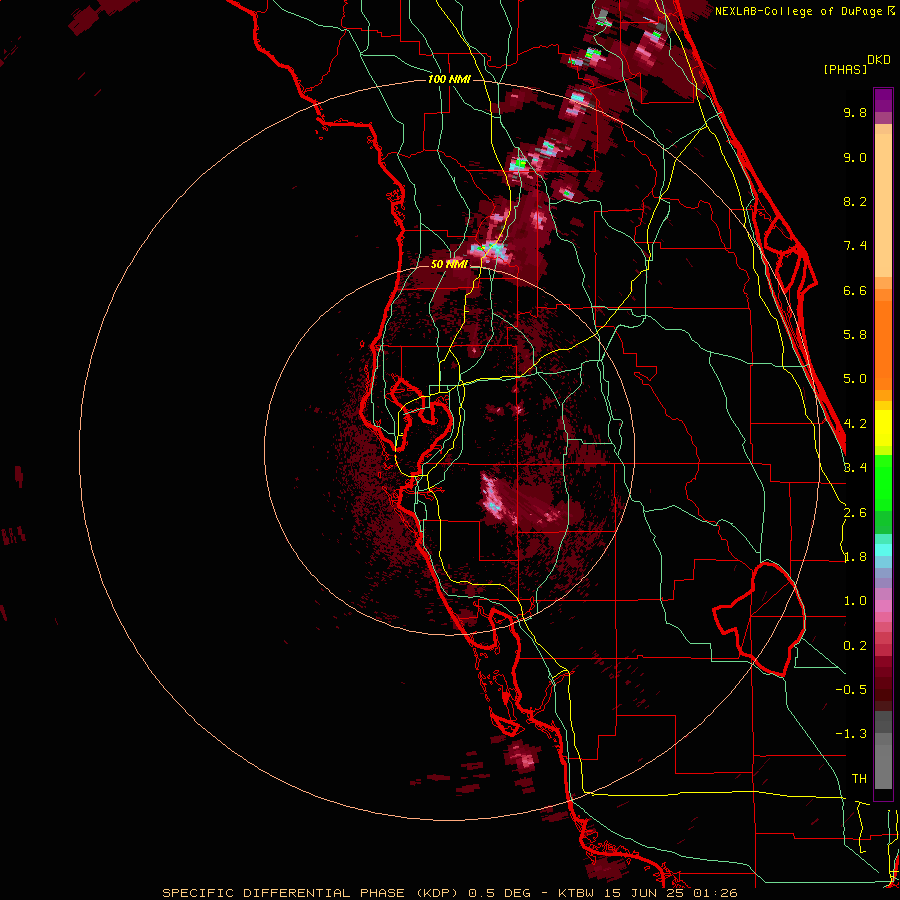Click the -1.3 value on color scale
The width and height of the screenshot is (900, 900).
click(x=851, y=734)
